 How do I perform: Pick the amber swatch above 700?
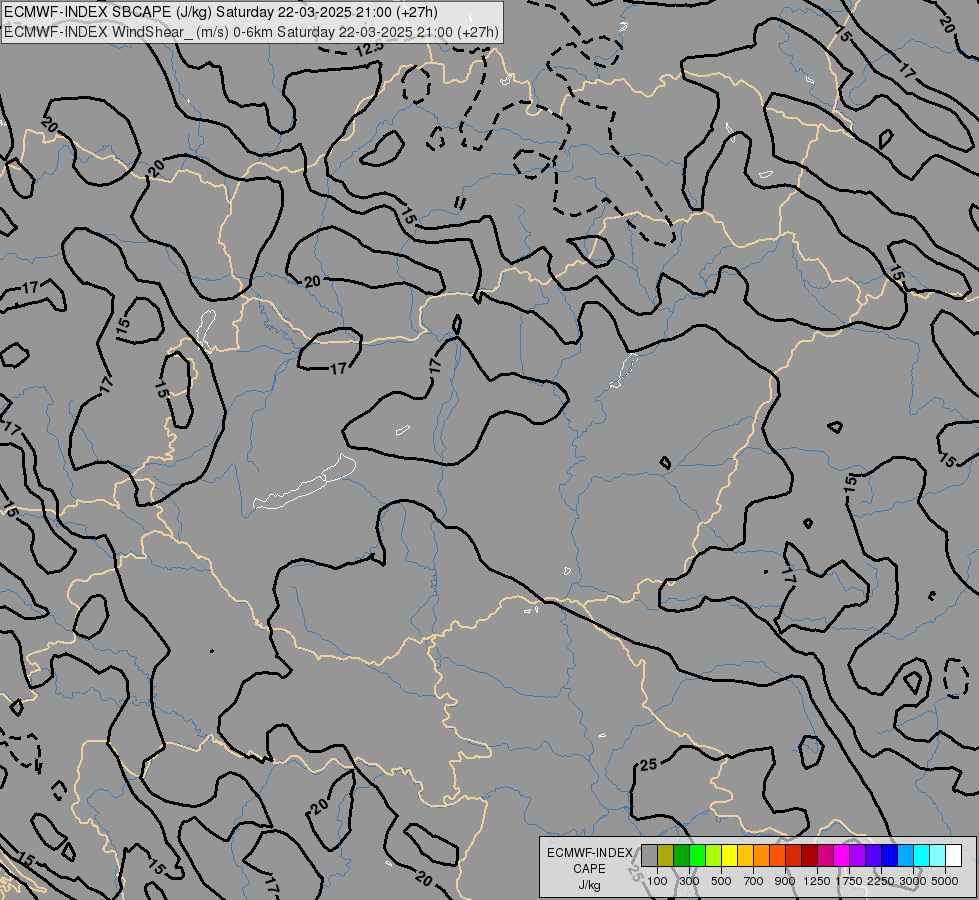745,856
